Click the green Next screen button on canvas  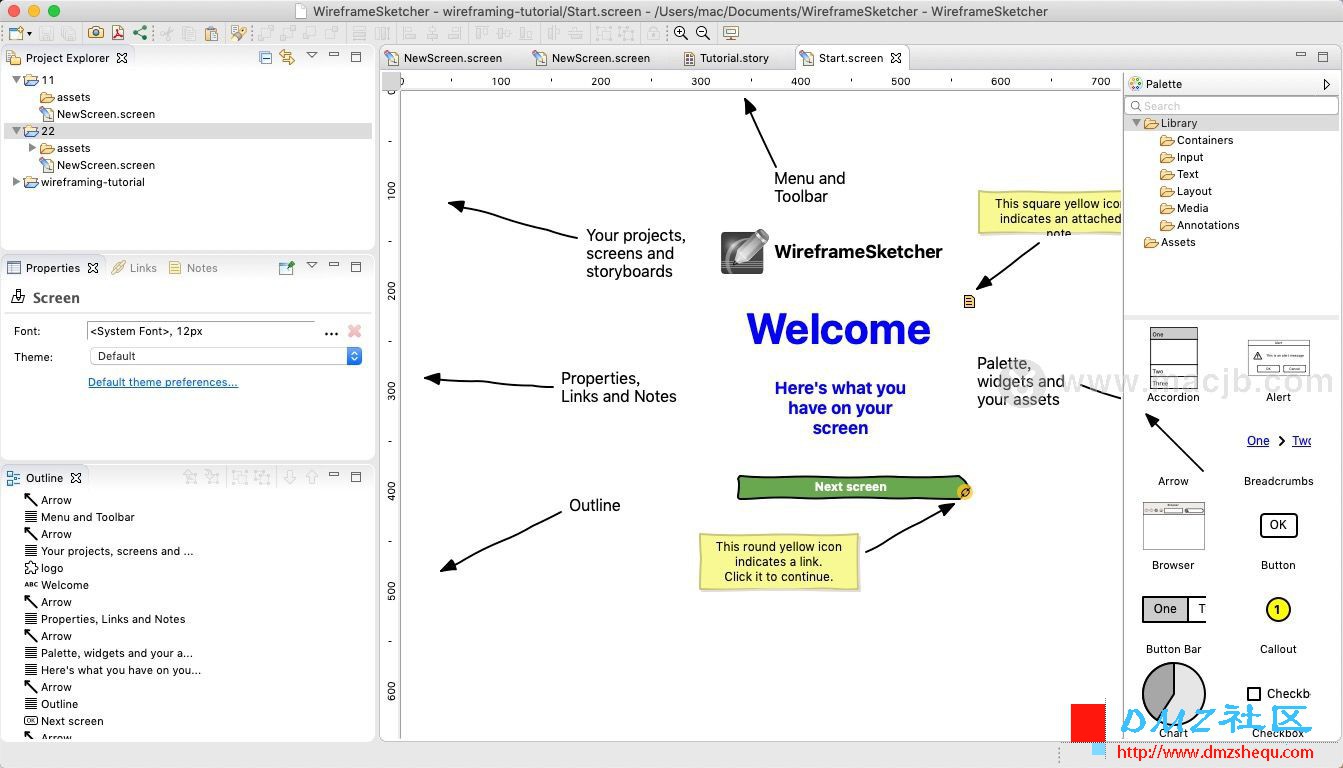click(x=850, y=487)
